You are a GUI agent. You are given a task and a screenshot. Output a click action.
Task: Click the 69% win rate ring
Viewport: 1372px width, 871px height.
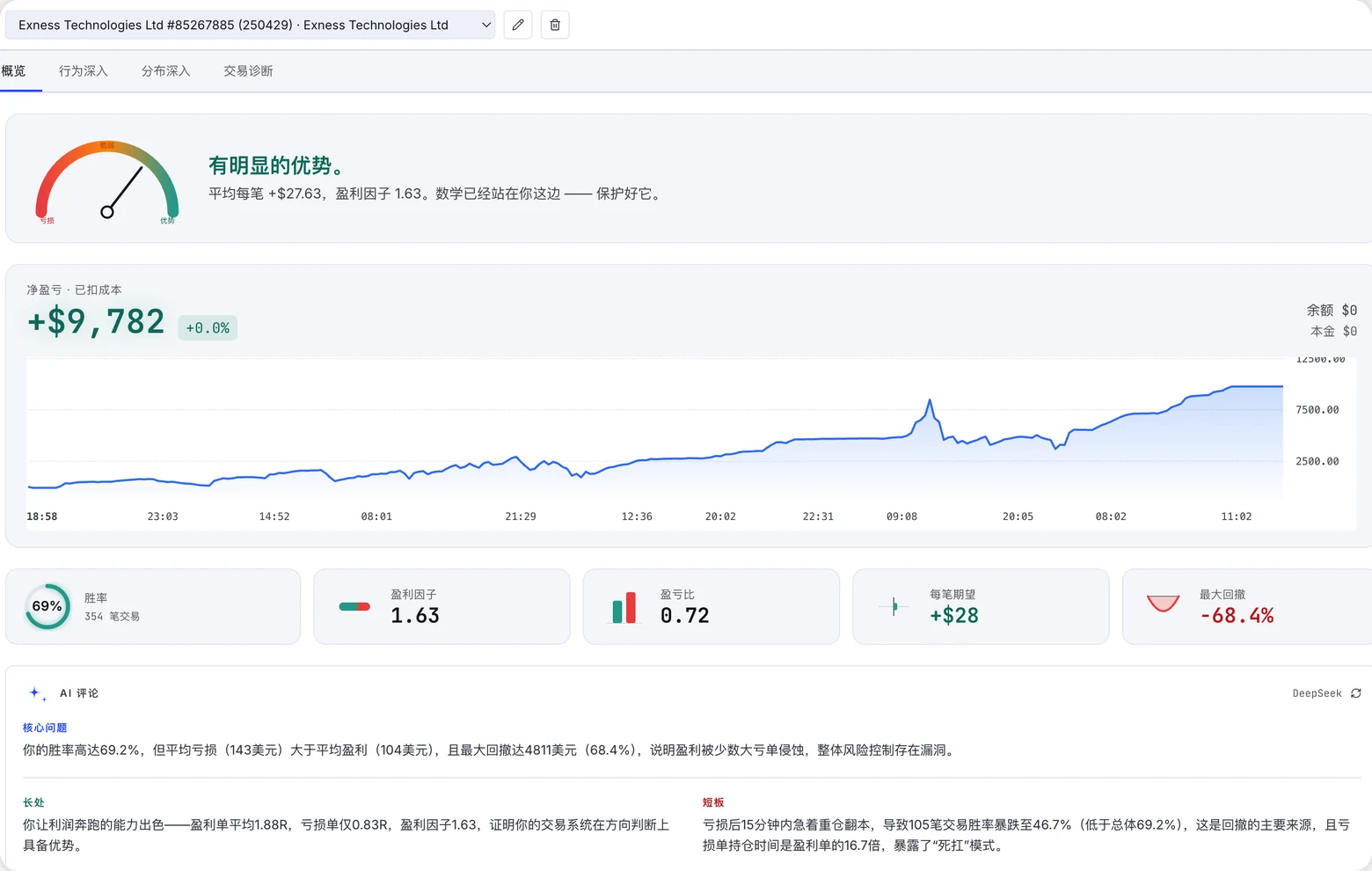(x=47, y=606)
